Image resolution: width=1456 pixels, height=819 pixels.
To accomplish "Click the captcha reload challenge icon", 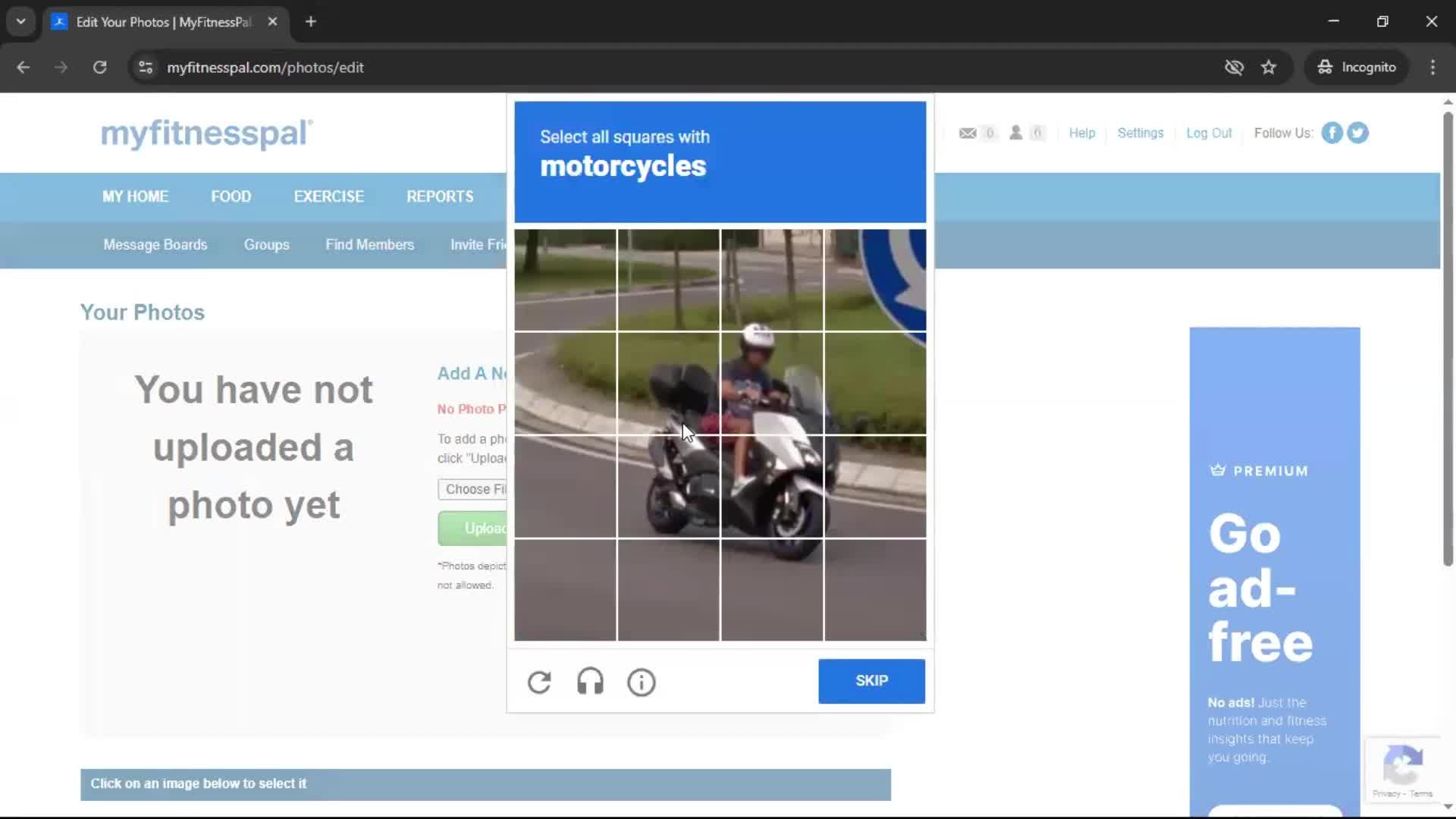I will click(x=539, y=682).
